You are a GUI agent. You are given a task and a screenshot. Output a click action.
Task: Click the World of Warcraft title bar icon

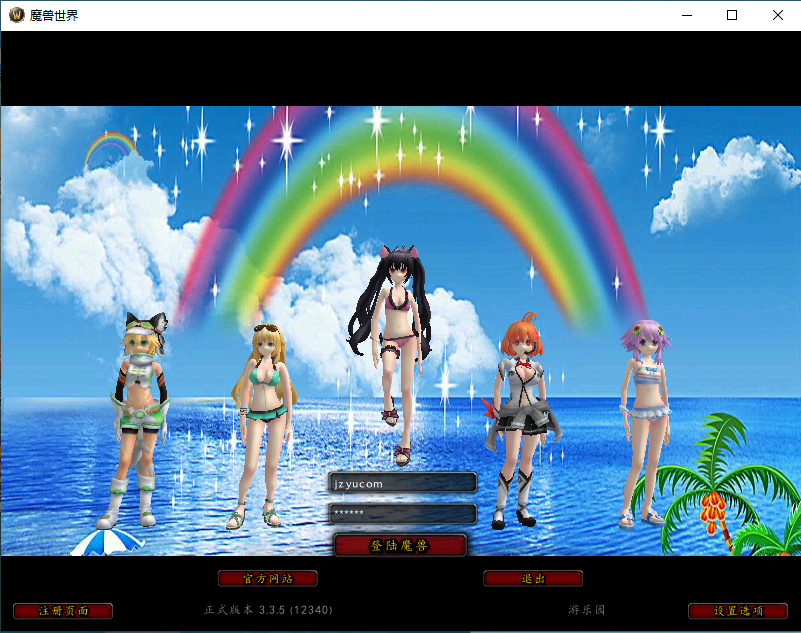[16, 15]
